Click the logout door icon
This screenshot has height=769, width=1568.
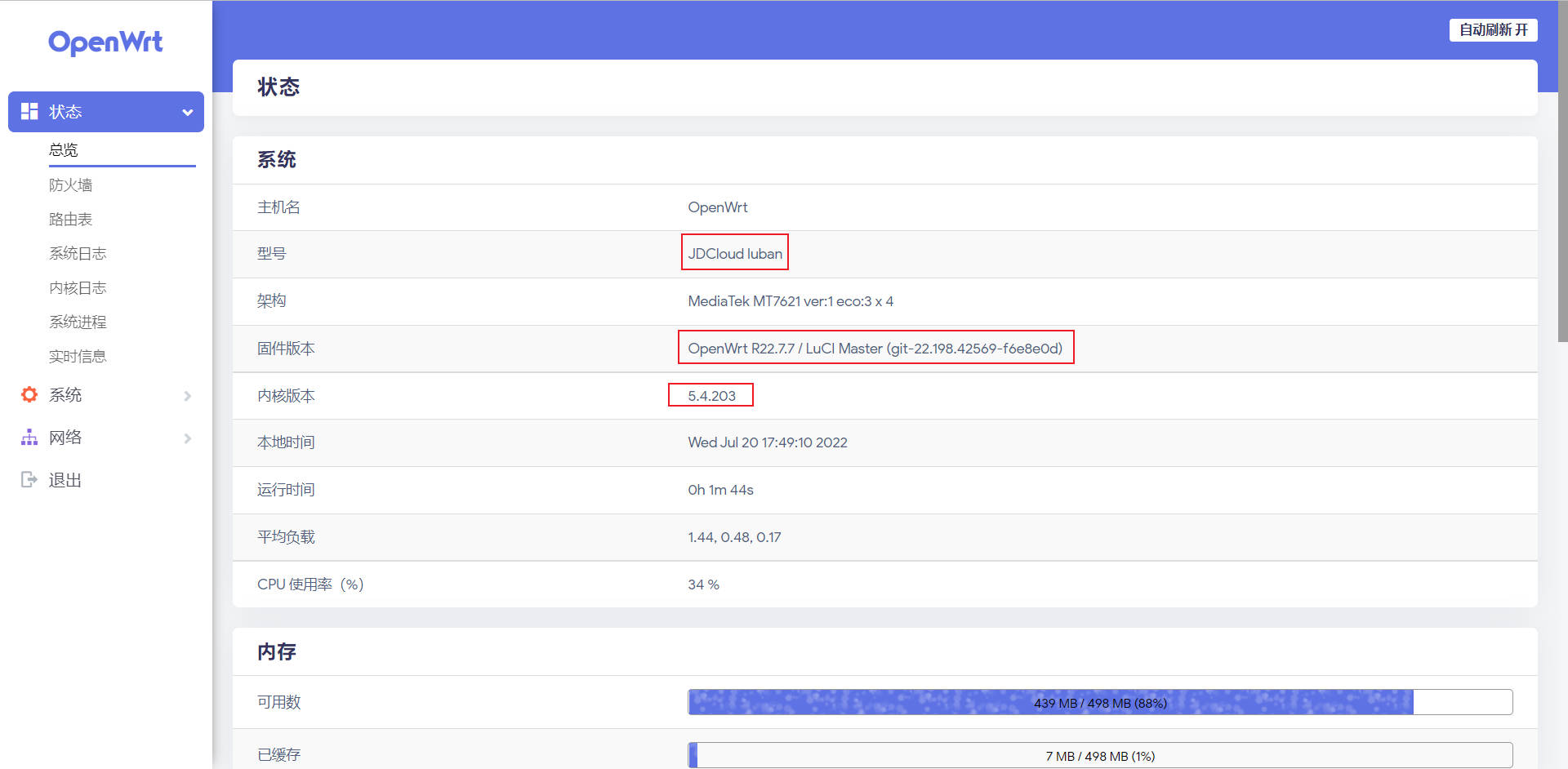point(29,480)
